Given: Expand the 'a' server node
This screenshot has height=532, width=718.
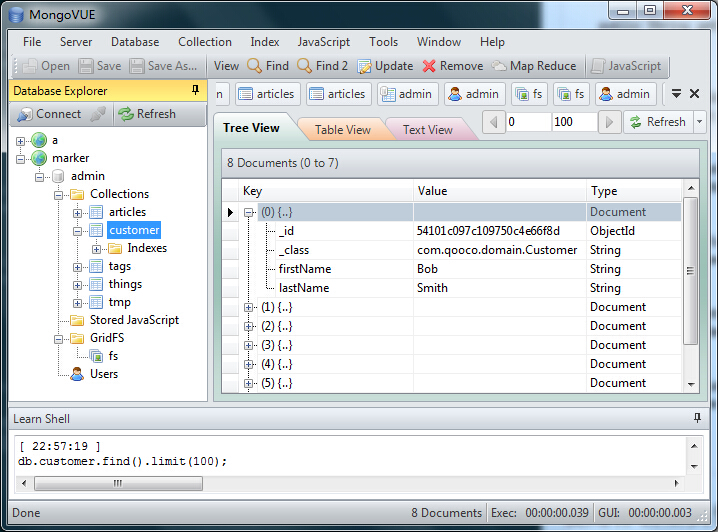Looking at the screenshot, I should tap(20, 141).
